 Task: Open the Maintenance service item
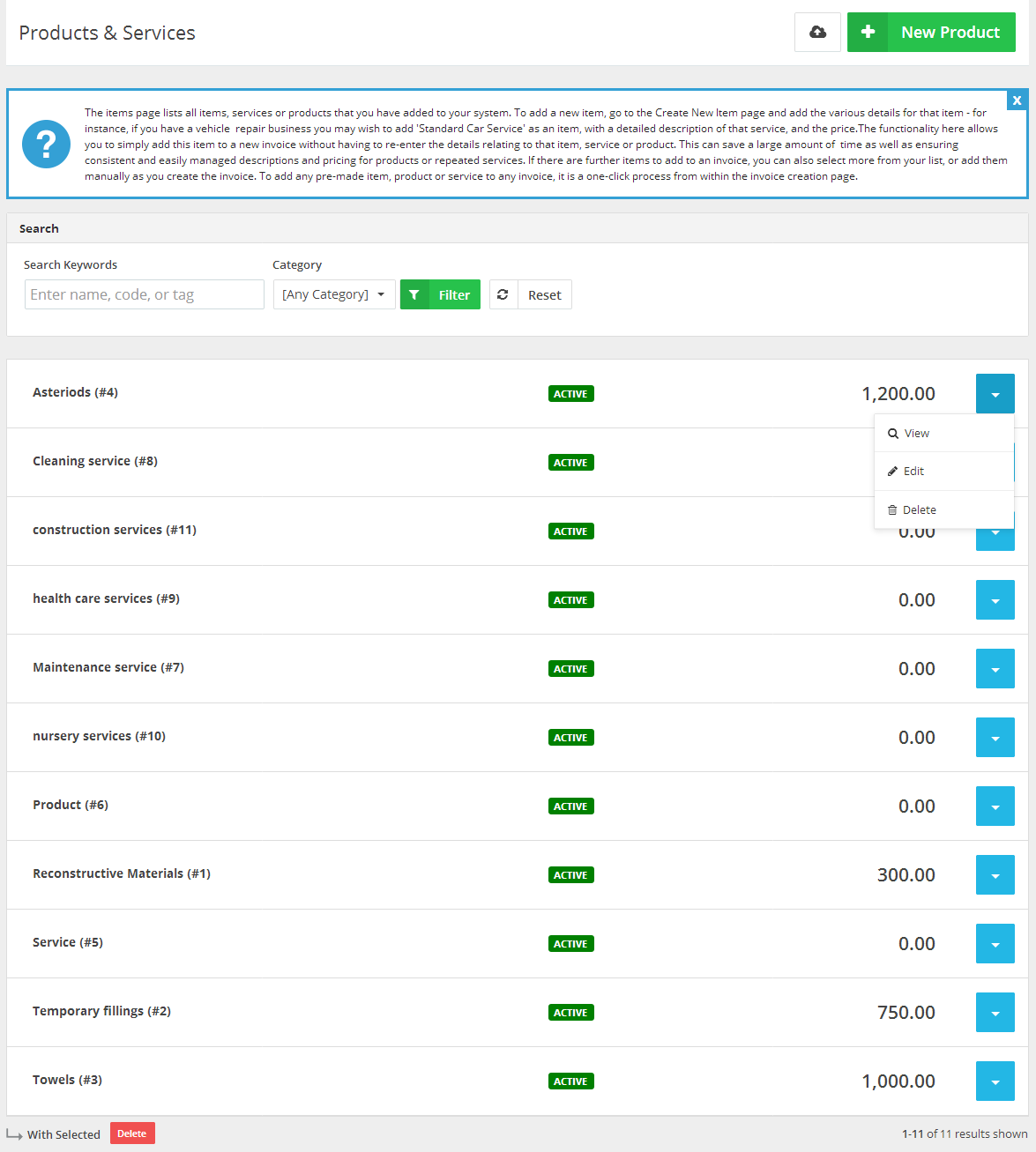(108, 667)
